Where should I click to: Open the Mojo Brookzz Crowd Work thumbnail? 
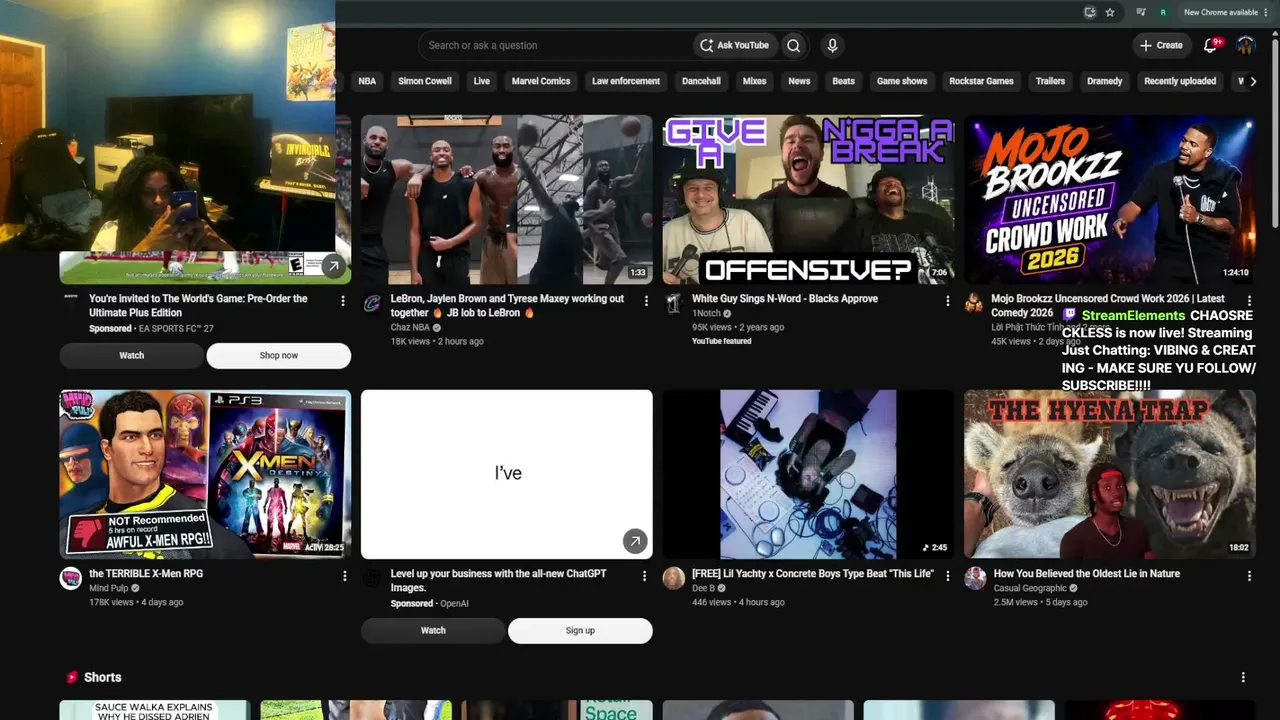click(x=1110, y=199)
